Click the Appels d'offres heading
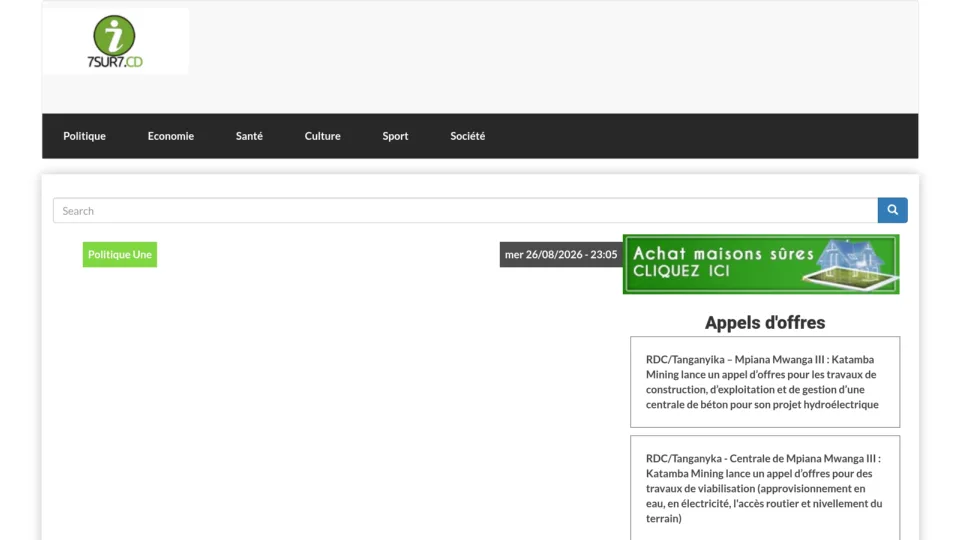This screenshot has height=540, width=960. [x=765, y=323]
